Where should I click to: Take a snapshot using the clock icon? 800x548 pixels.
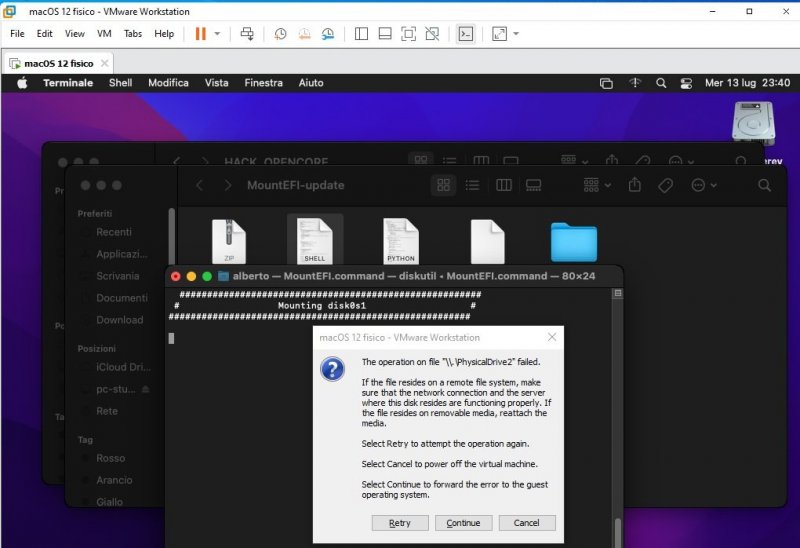point(281,33)
